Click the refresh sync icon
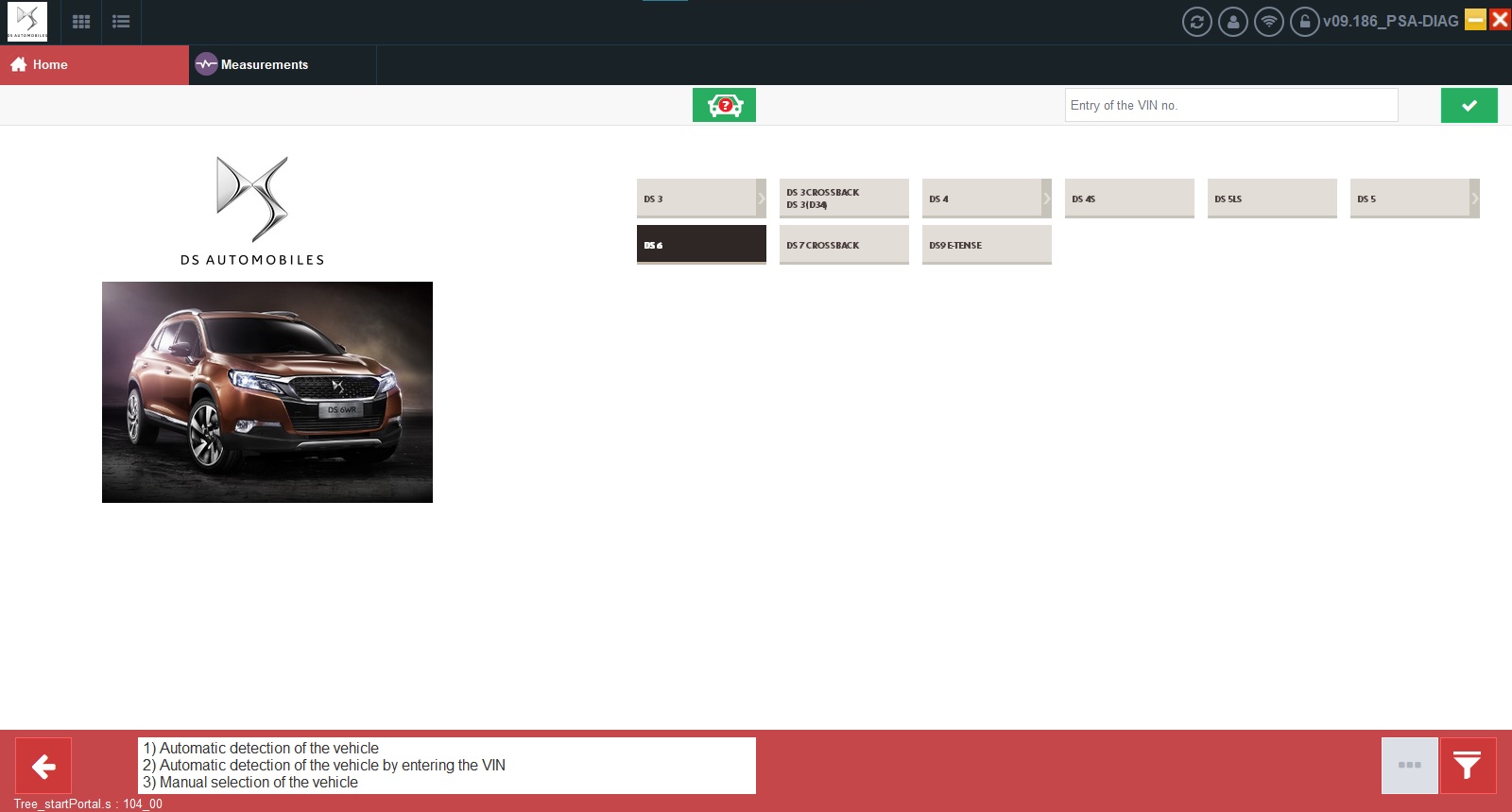 click(x=1196, y=22)
